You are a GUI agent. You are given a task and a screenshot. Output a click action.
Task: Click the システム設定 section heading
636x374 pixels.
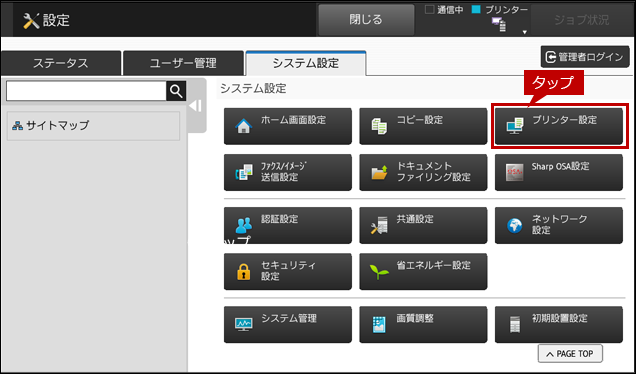[x=253, y=88]
